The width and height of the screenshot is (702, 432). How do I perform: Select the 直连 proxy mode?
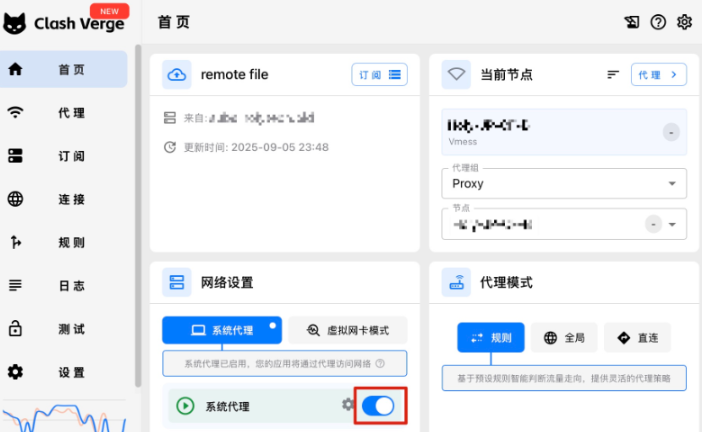click(637, 338)
